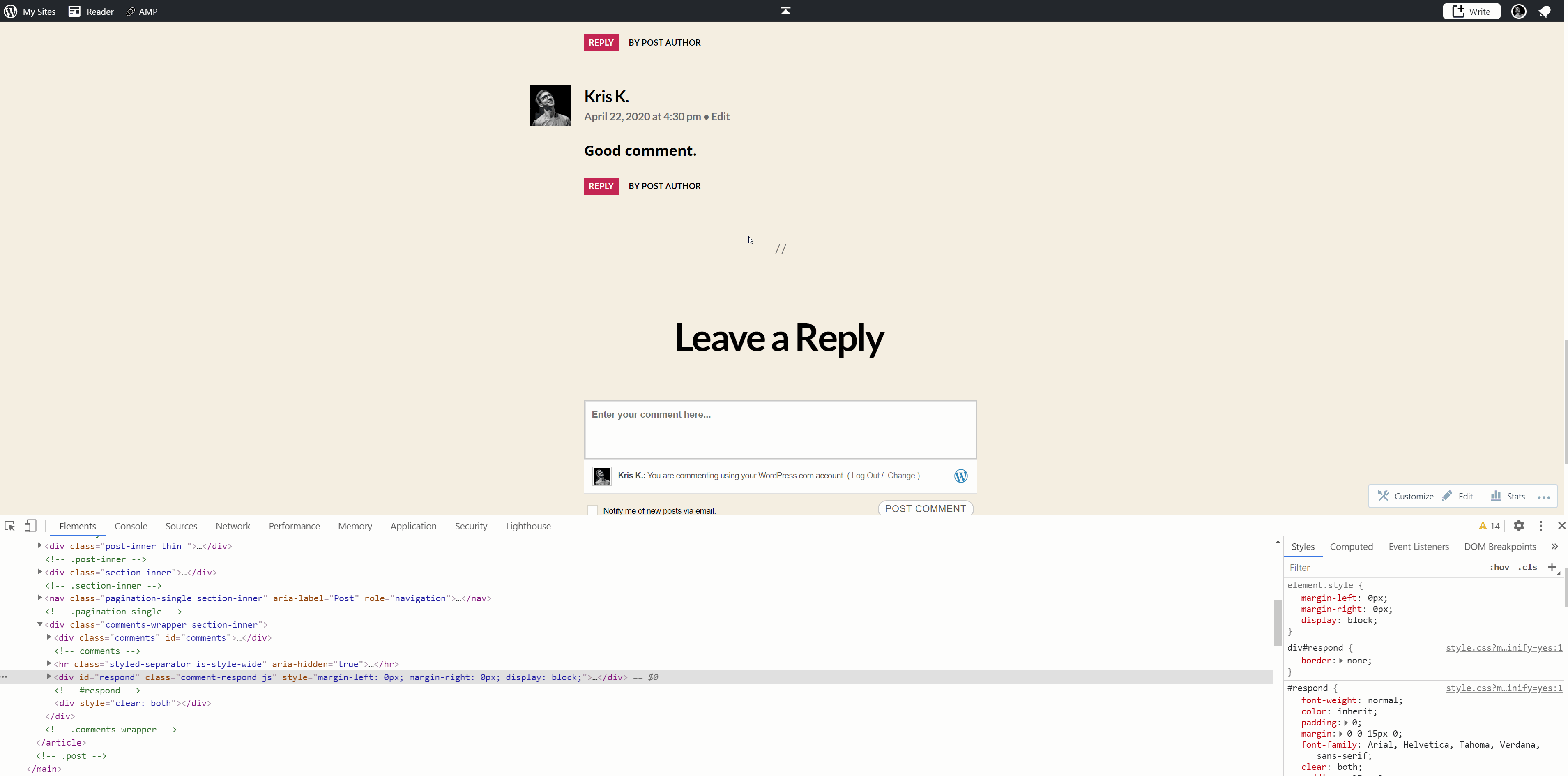
Task: Open the Computed styles tab
Action: [1351, 546]
